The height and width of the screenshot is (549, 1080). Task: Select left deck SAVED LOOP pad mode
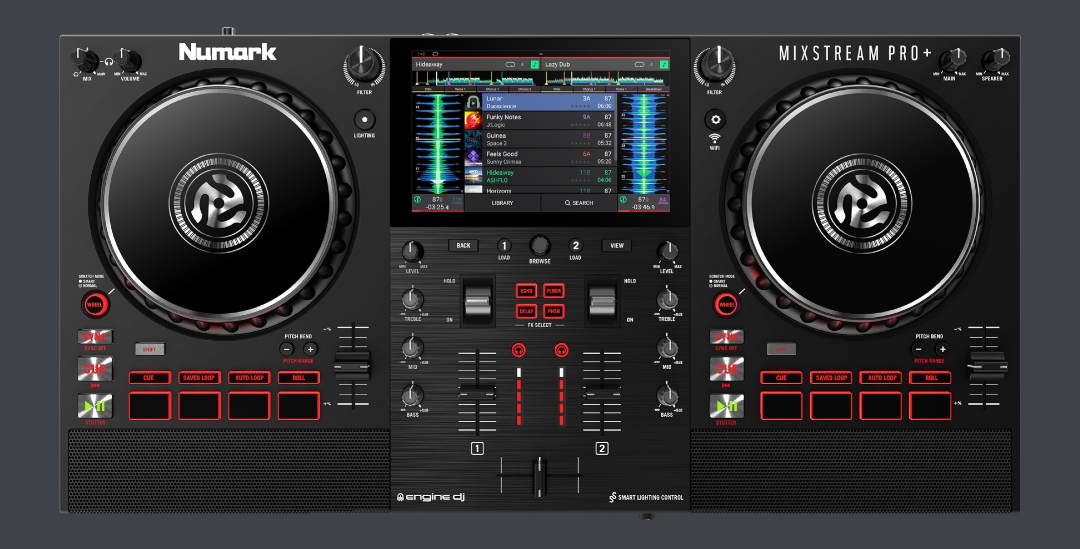[x=199, y=378]
